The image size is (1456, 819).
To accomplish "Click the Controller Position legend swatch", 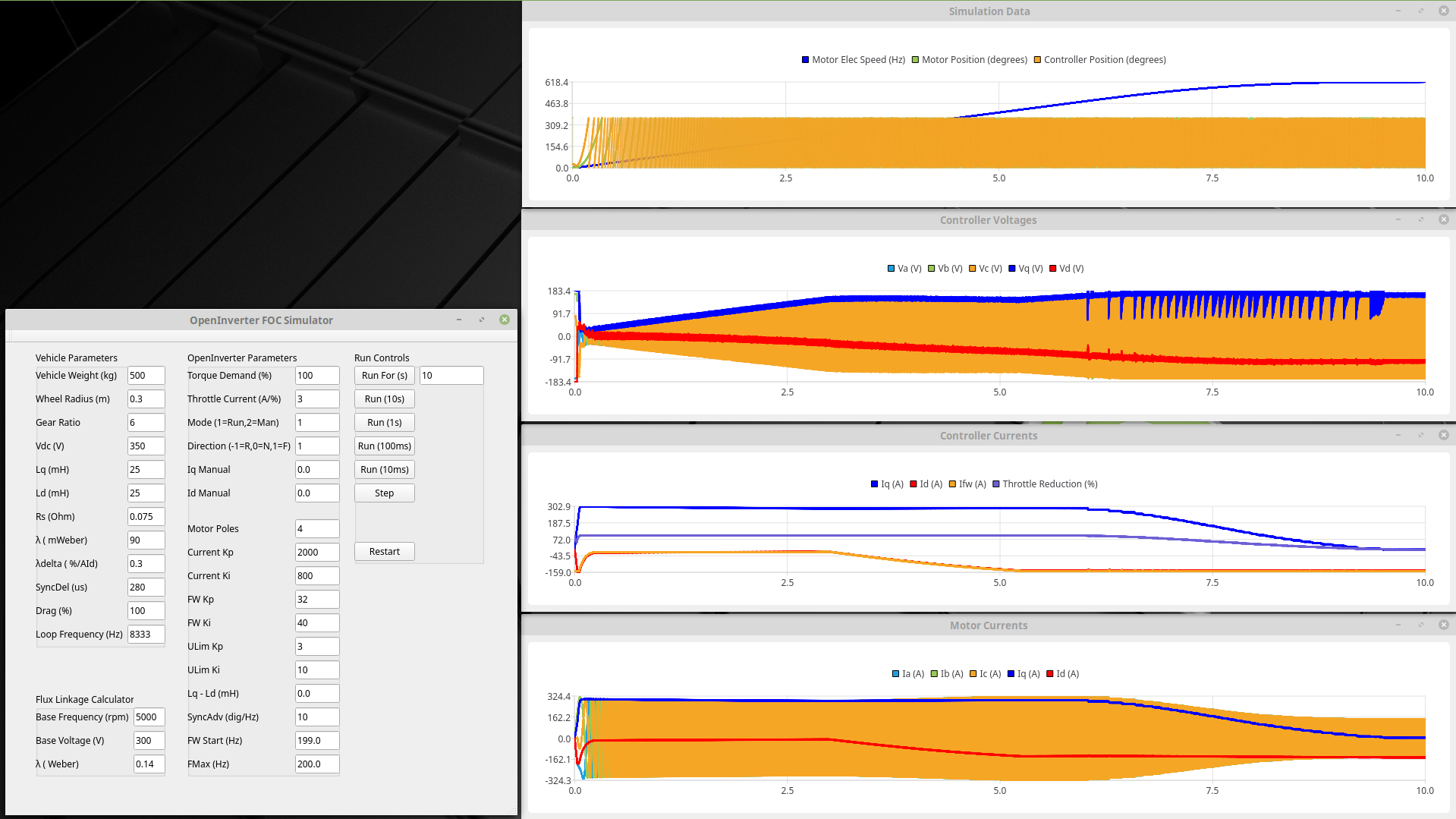I will 1037,60.
